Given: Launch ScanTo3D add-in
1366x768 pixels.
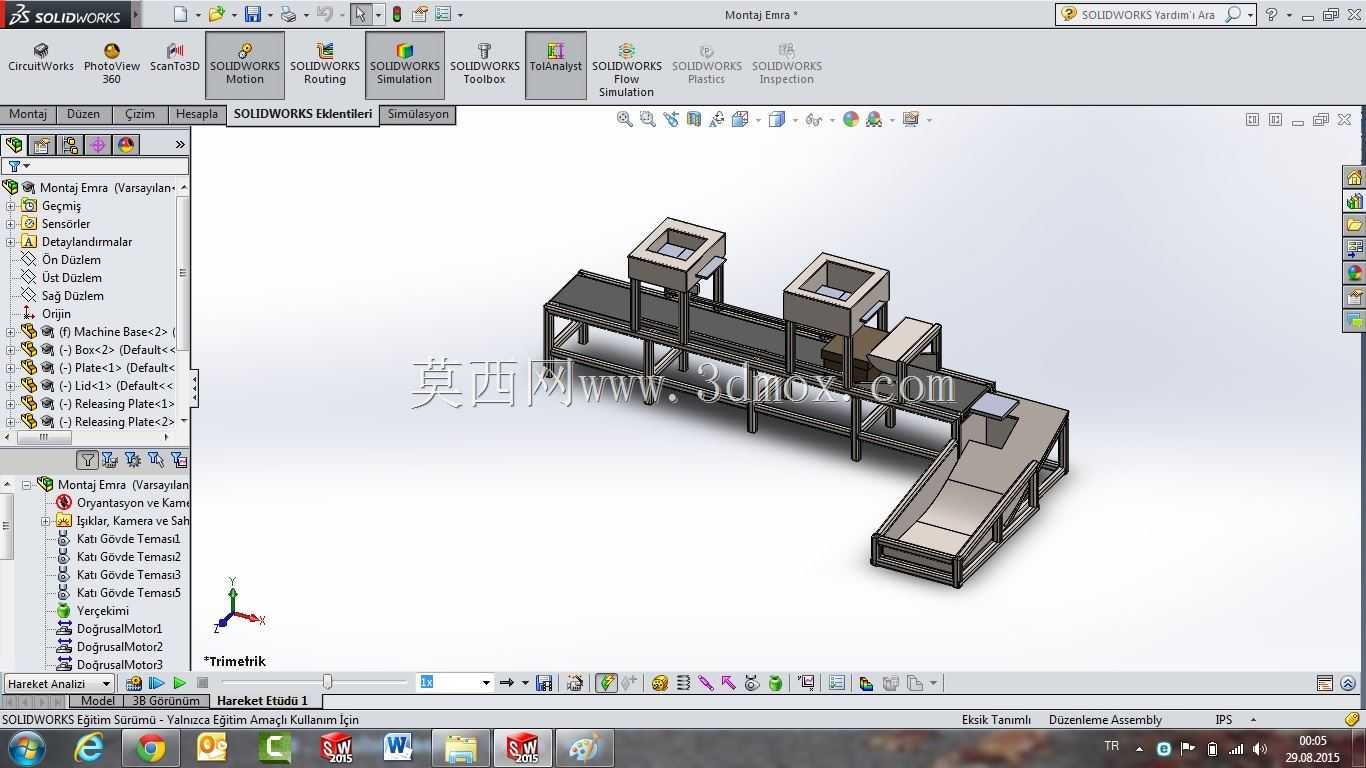Looking at the screenshot, I should (x=175, y=58).
